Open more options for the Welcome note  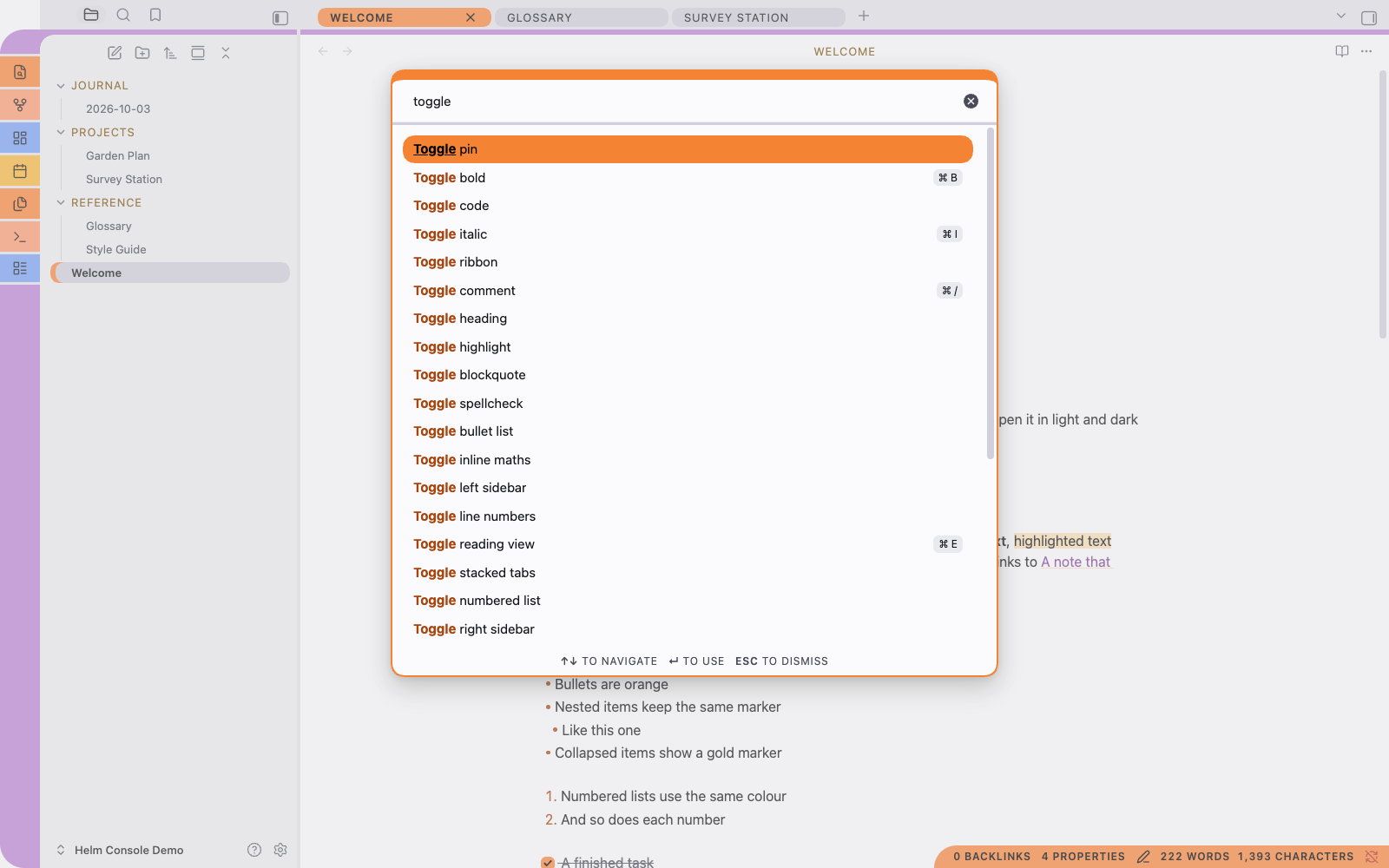[1366, 51]
